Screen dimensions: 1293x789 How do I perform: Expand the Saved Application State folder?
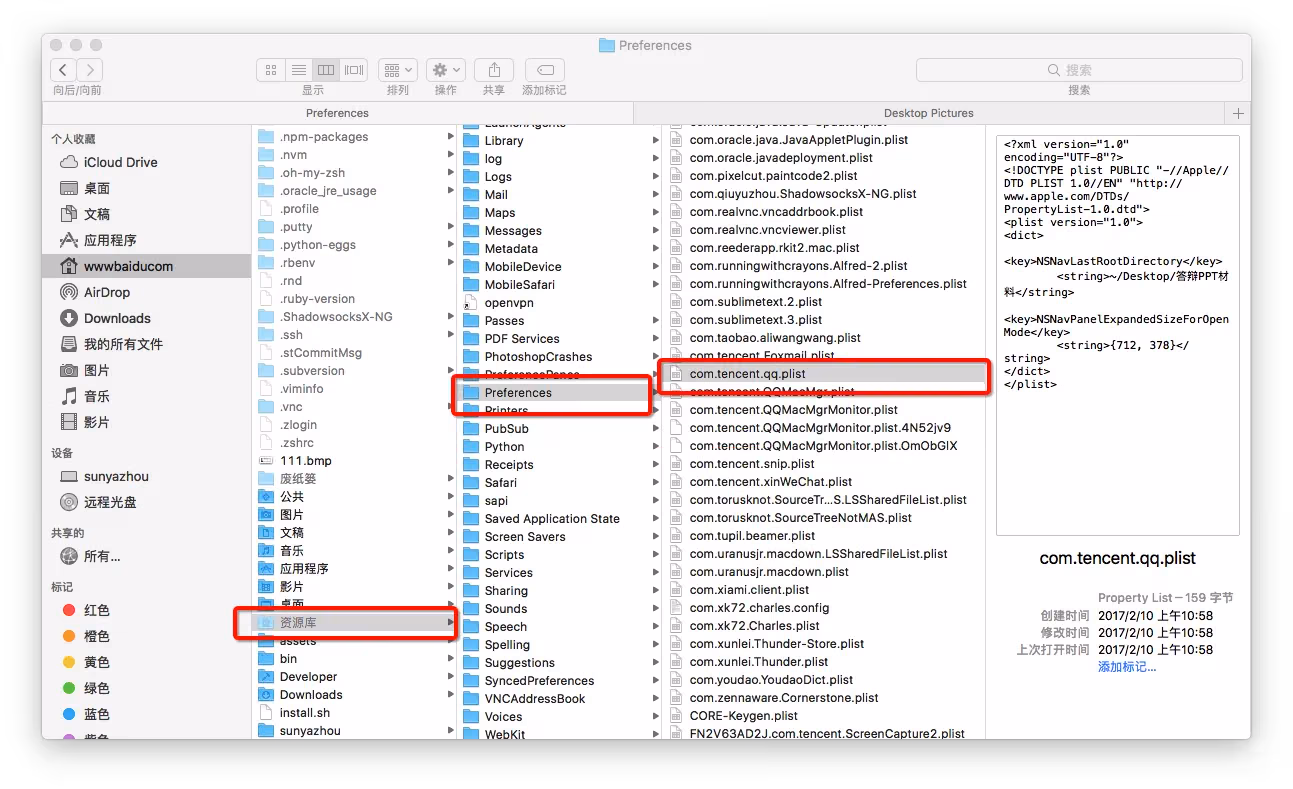(551, 519)
